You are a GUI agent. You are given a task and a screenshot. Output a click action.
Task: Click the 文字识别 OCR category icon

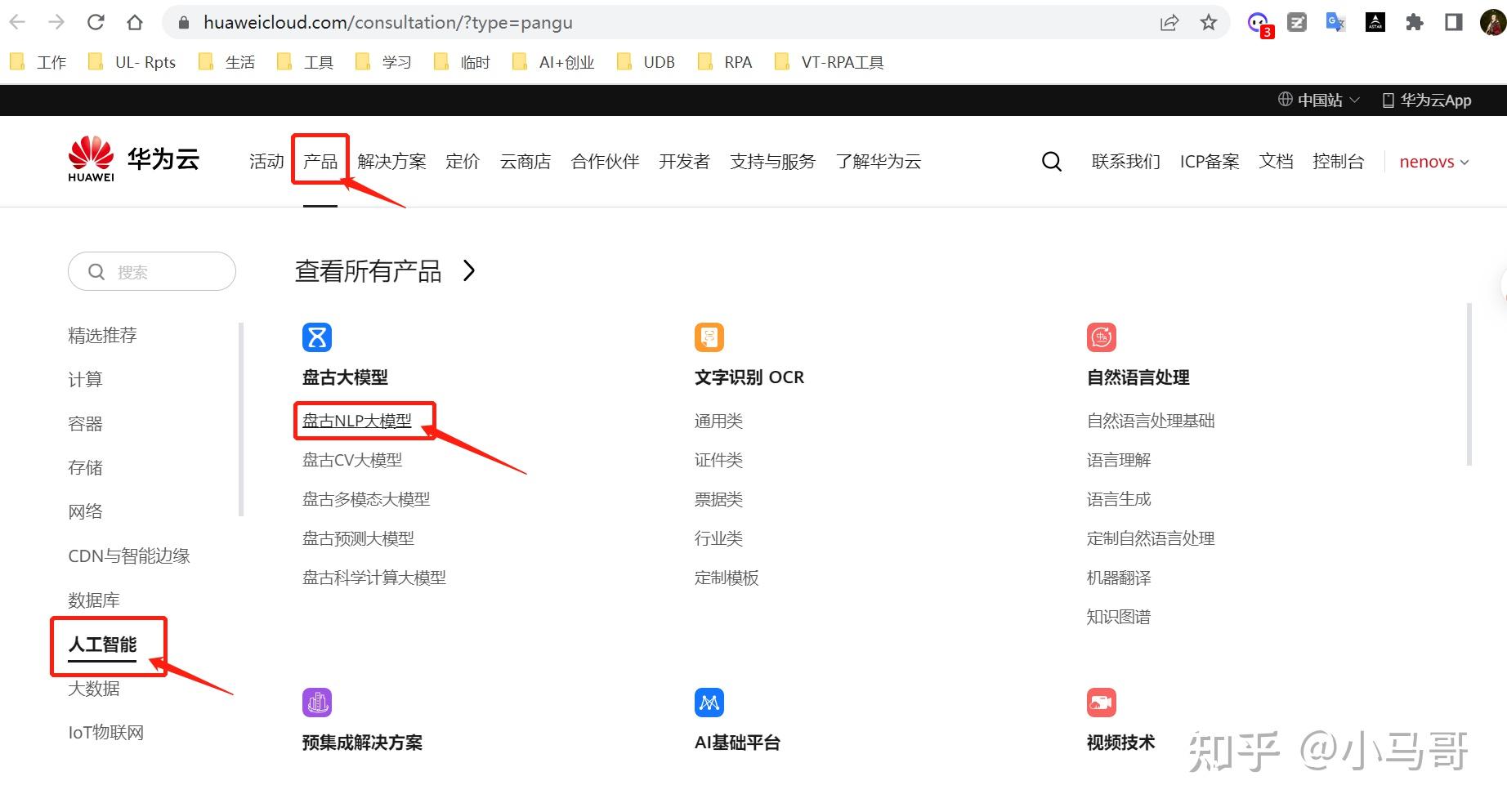[709, 337]
